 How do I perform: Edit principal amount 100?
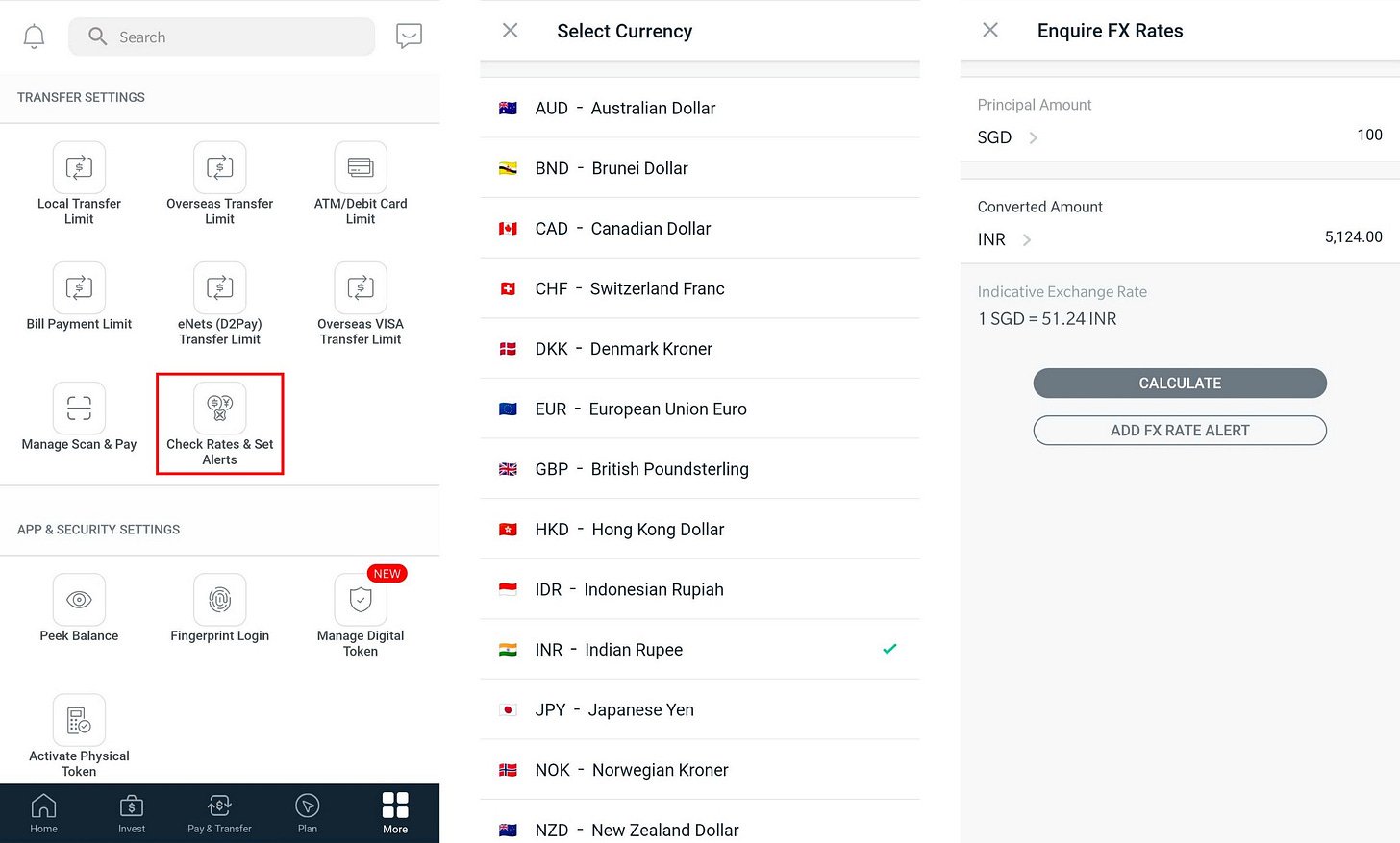tap(1369, 136)
